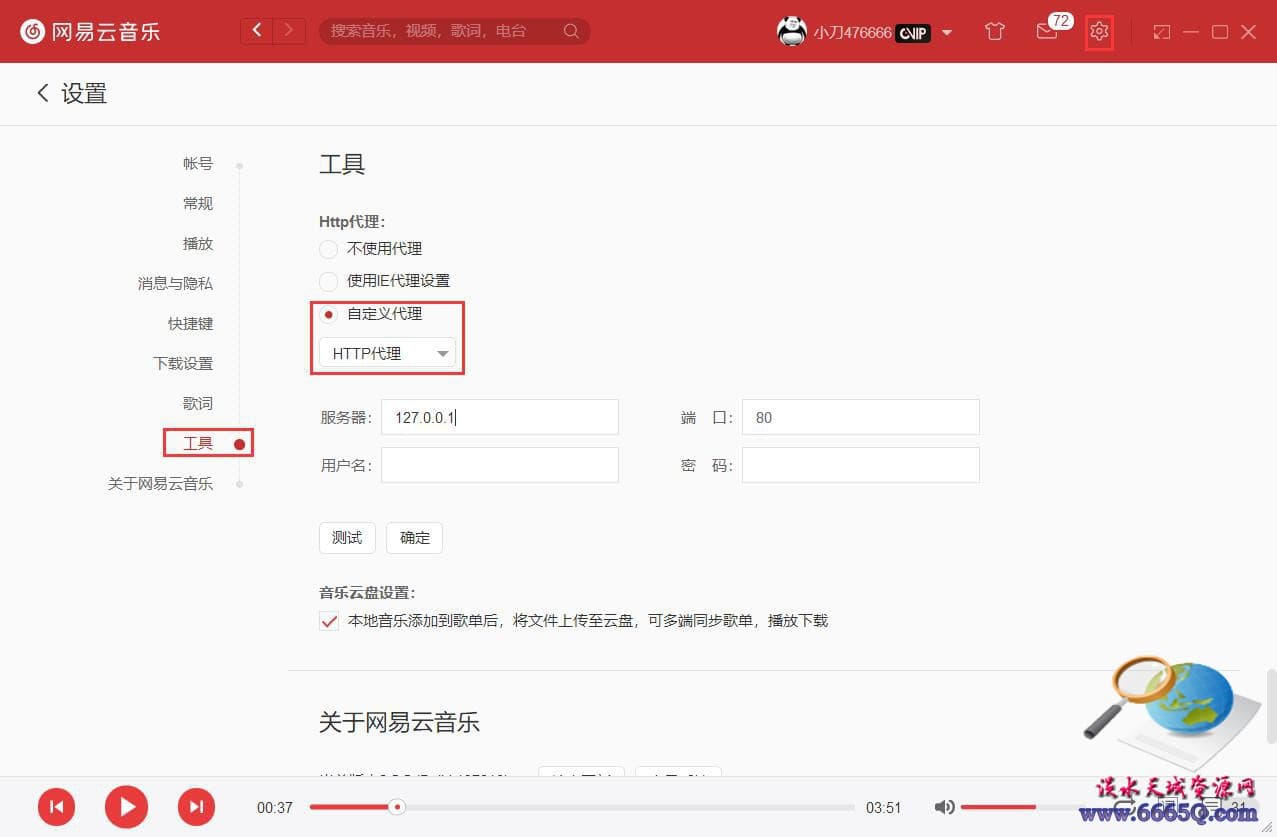Go to 下载设置 settings section
Image resolution: width=1277 pixels, height=837 pixels.
pyautogui.click(x=183, y=363)
